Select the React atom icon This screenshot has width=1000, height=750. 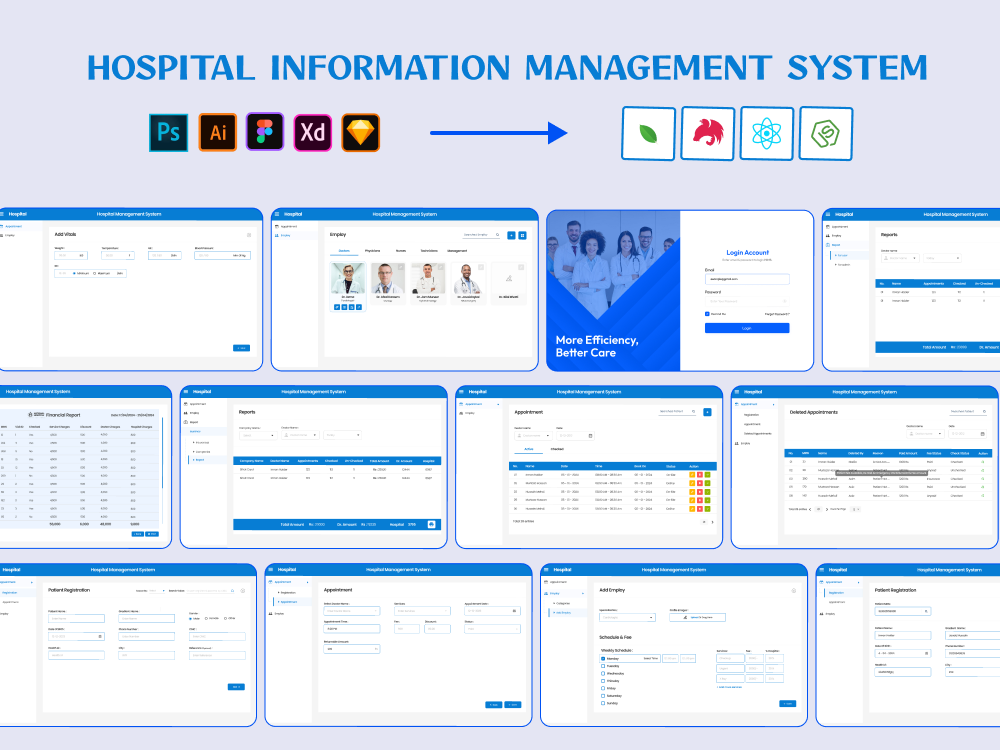point(766,133)
